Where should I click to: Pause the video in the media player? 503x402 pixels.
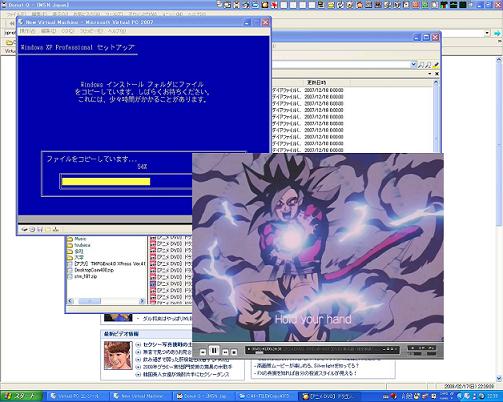pos(214,351)
